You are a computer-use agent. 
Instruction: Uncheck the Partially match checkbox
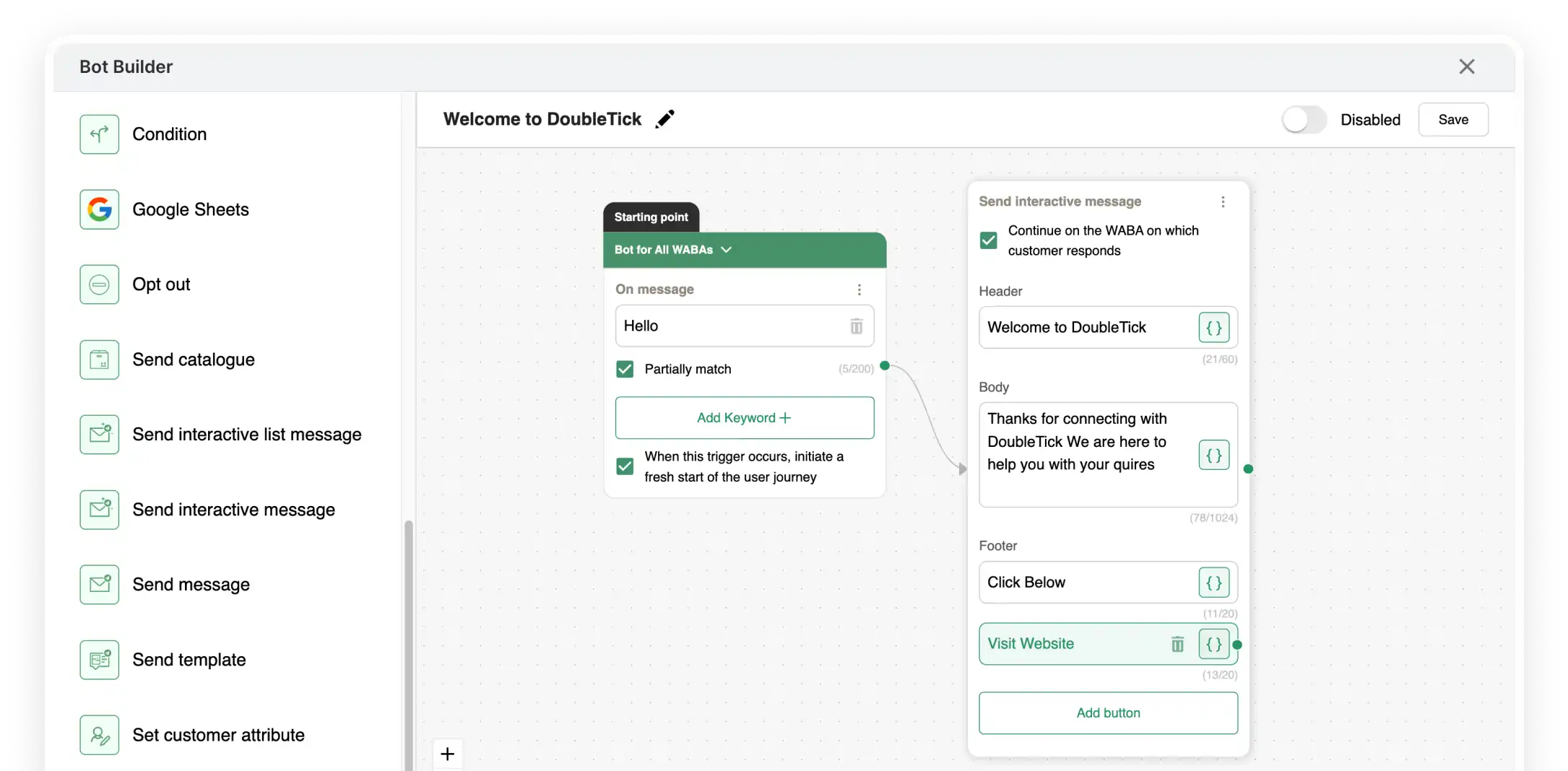pyautogui.click(x=625, y=369)
